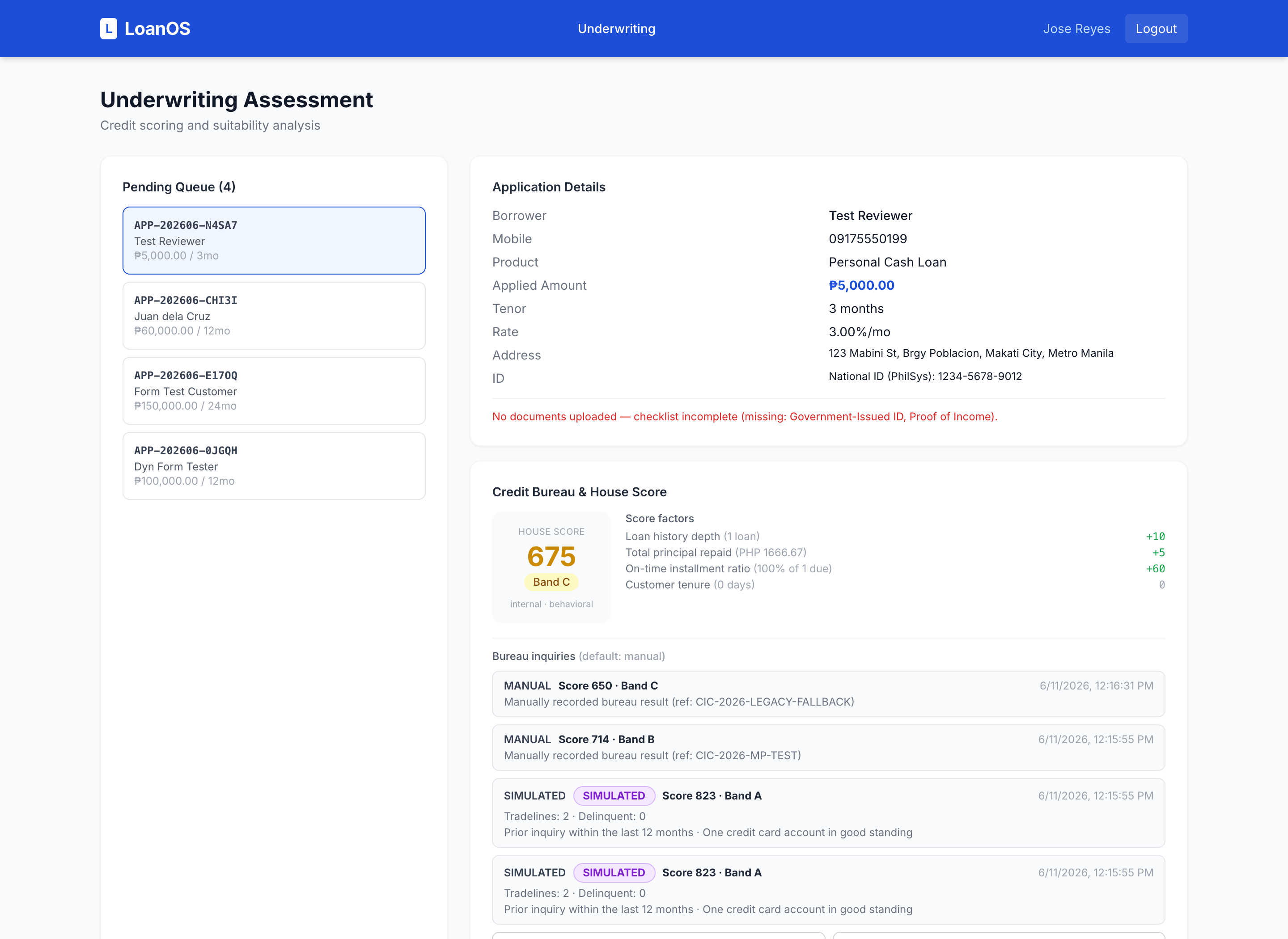Select application APP-202606-CHI3I Juan dela Cruz

pyautogui.click(x=274, y=316)
